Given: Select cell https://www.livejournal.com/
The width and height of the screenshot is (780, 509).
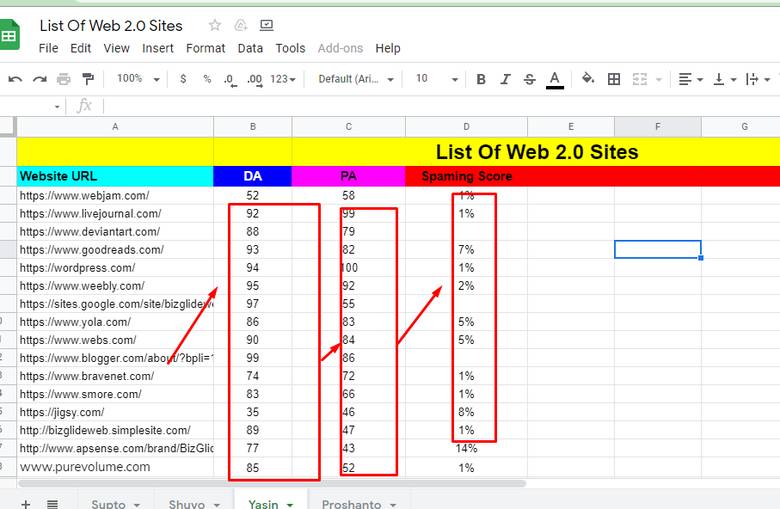Looking at the screenshot, I should coord(115,213).
